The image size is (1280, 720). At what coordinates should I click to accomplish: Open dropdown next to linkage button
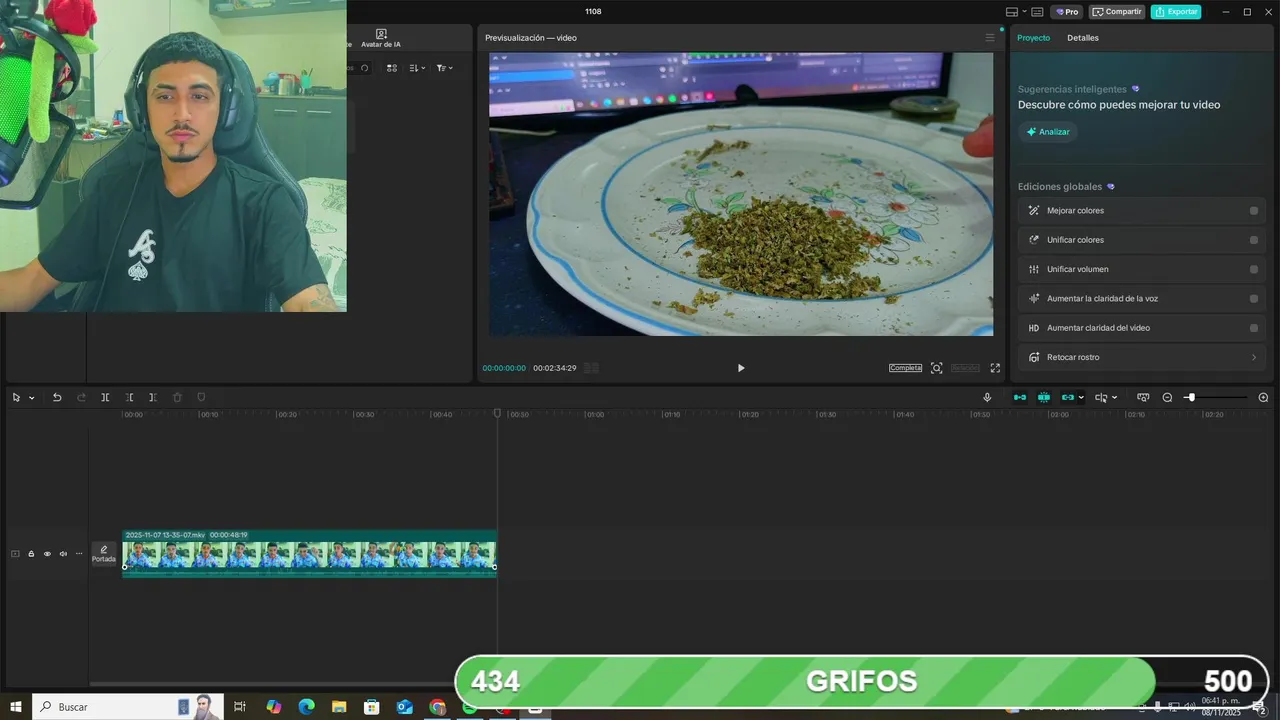coord(1081,398)
